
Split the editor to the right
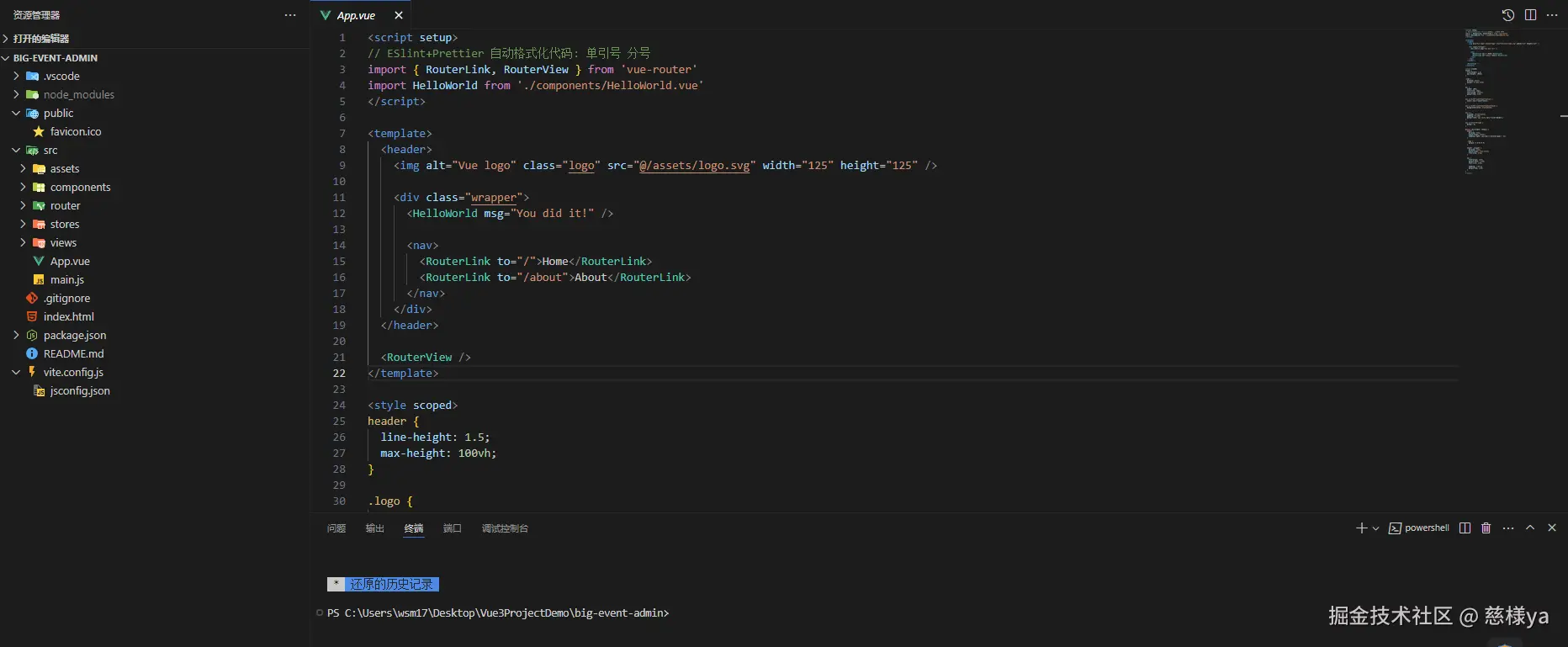pos(1530,15)
